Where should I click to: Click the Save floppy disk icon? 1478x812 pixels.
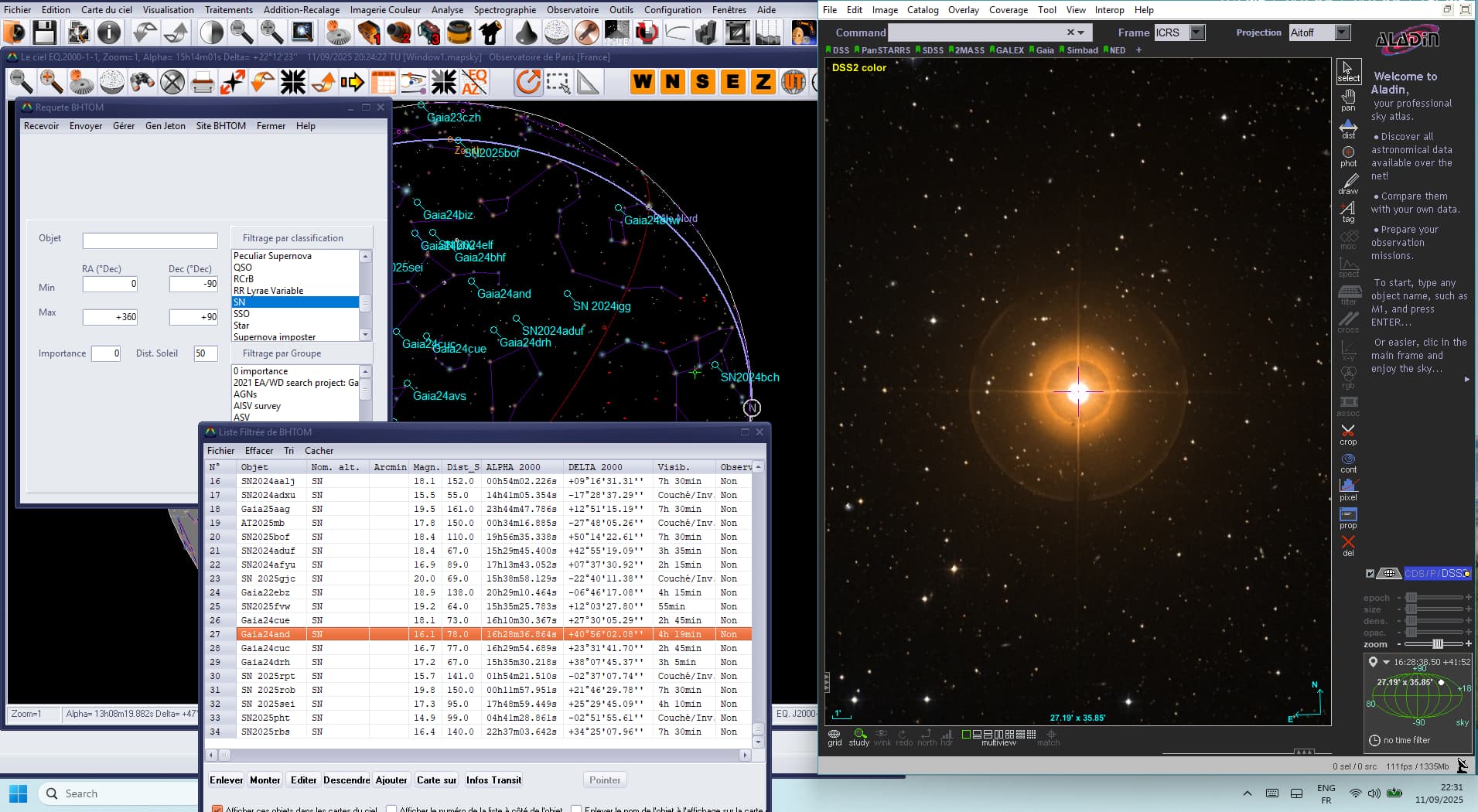[44, 32]
